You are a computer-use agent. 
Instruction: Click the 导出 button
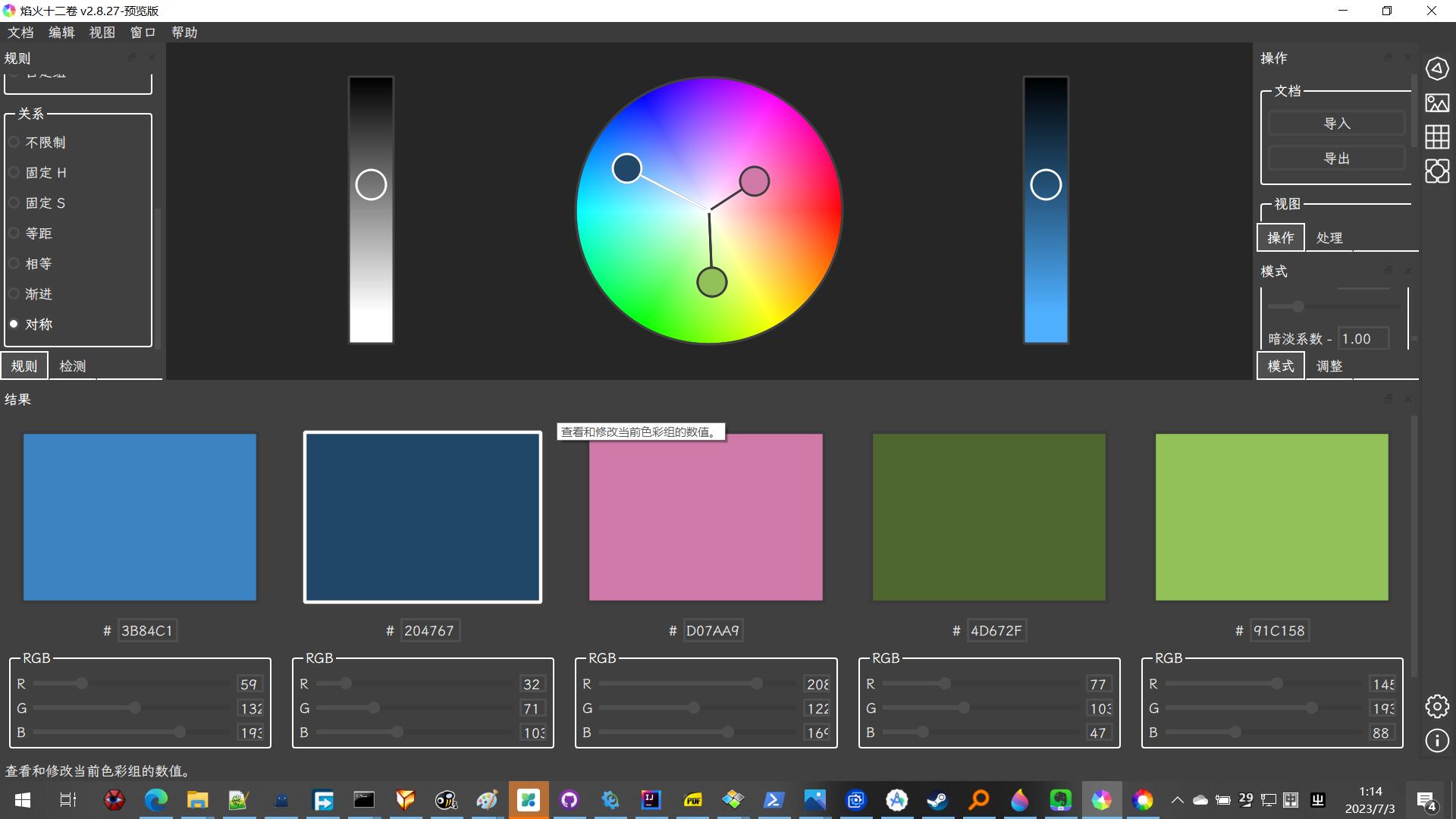1336,158
